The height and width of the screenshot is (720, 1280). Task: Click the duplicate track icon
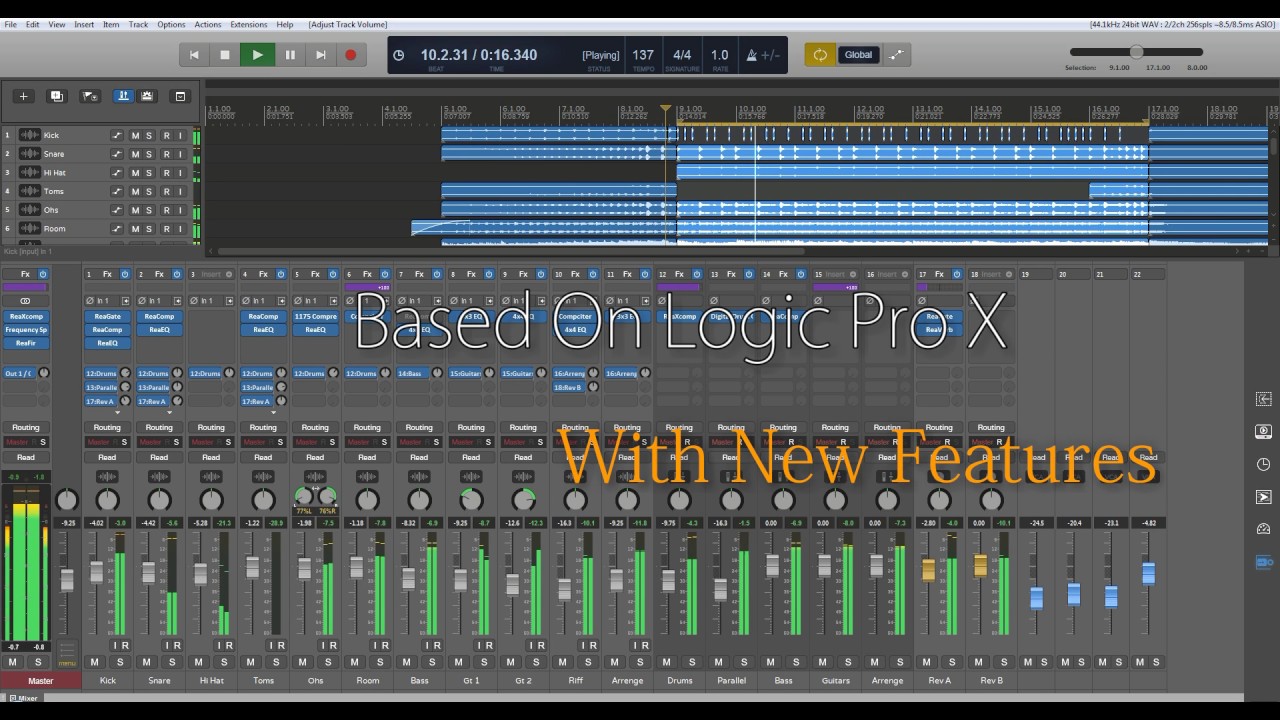[56, 96]
